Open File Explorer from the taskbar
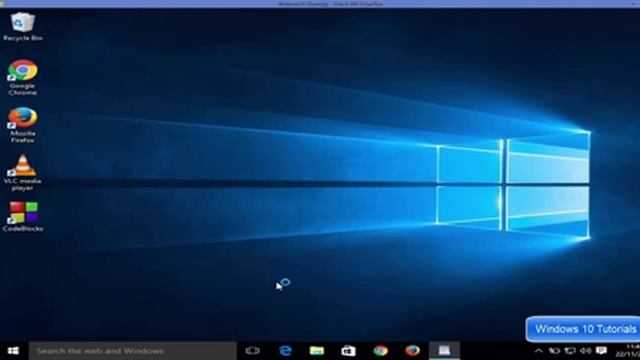The width and height of the screenshot is (640, 360). coord(317,351)
